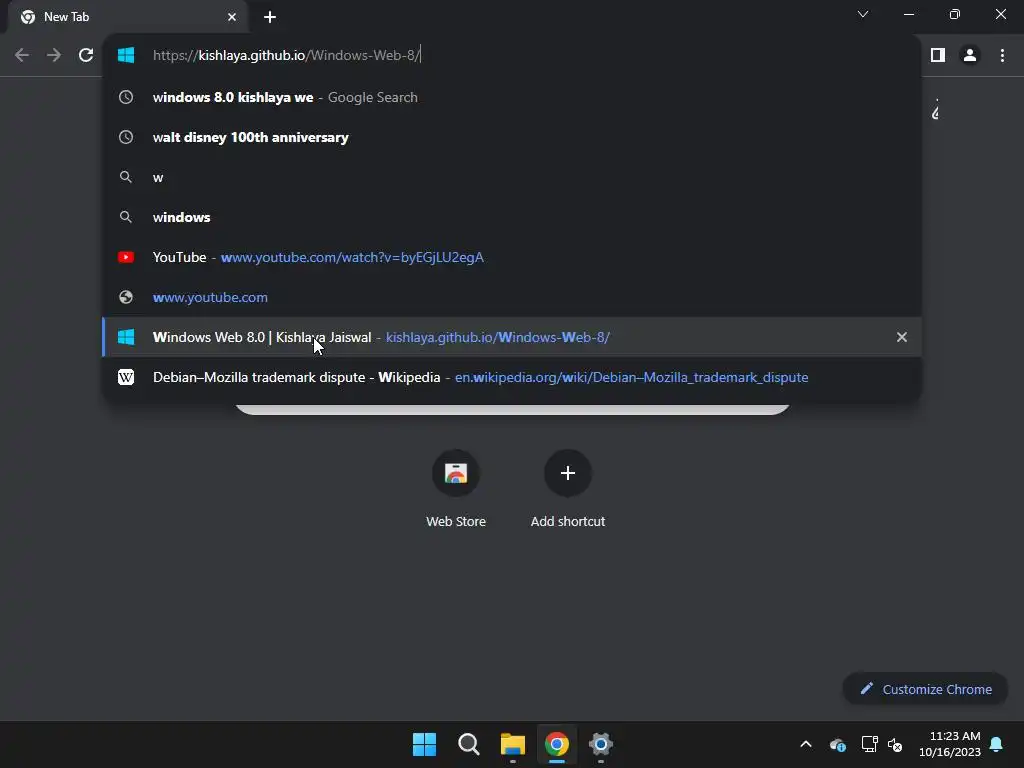
Task: Open a new tab with the plus button
Action: point(270,17)
